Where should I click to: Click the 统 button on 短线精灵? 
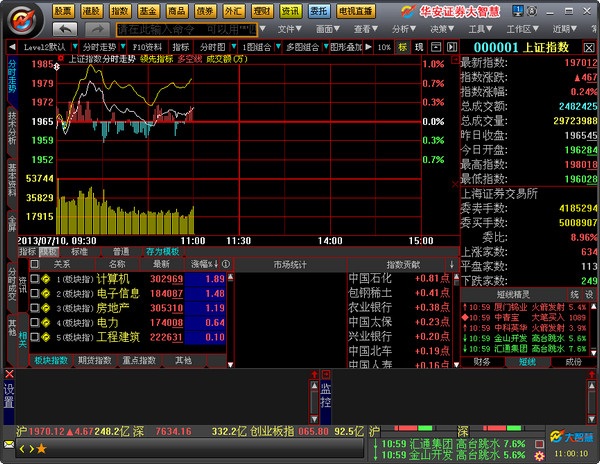tap(574, 294)
